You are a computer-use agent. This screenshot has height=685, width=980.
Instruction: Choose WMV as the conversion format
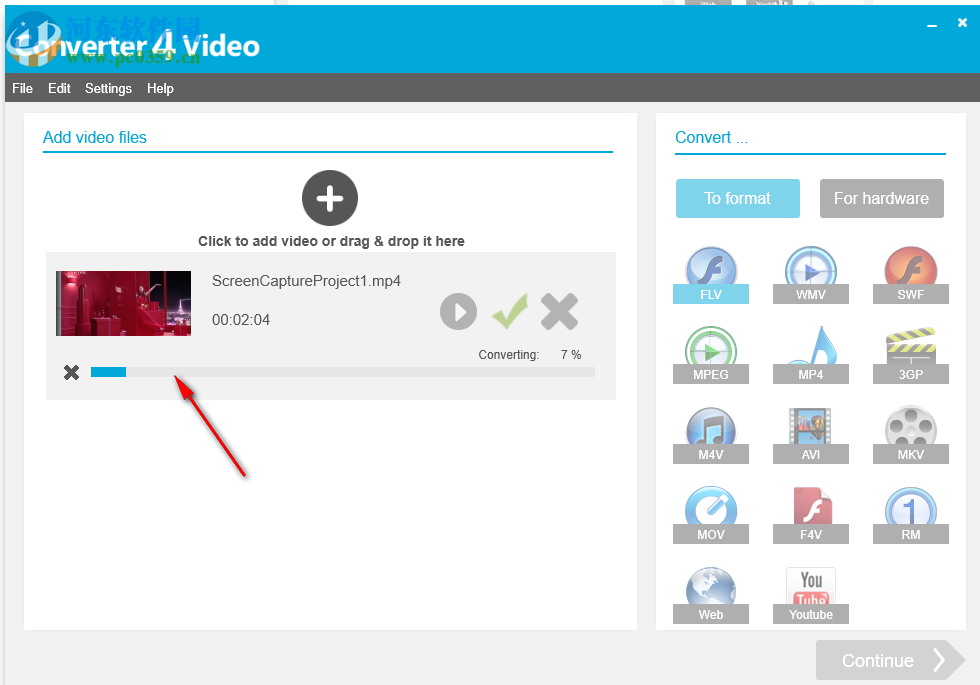[811, 272]
